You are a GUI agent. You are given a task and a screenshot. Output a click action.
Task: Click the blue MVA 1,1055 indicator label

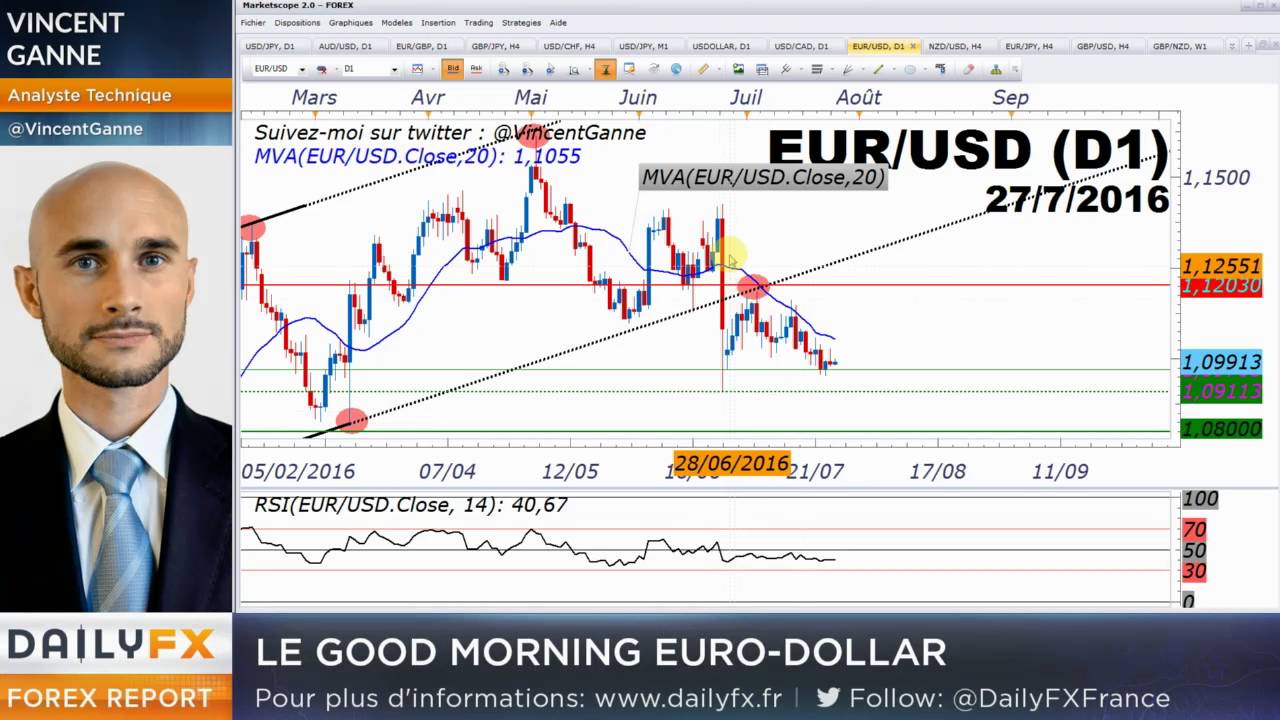point(417,156)
